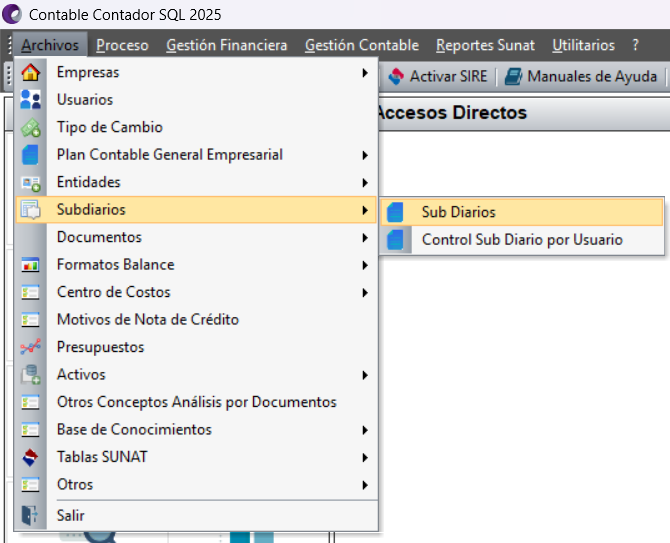Click the Plan Contable General Empresarial icon
Viewport: 670px width, 543px height.
tap(31, 155)
